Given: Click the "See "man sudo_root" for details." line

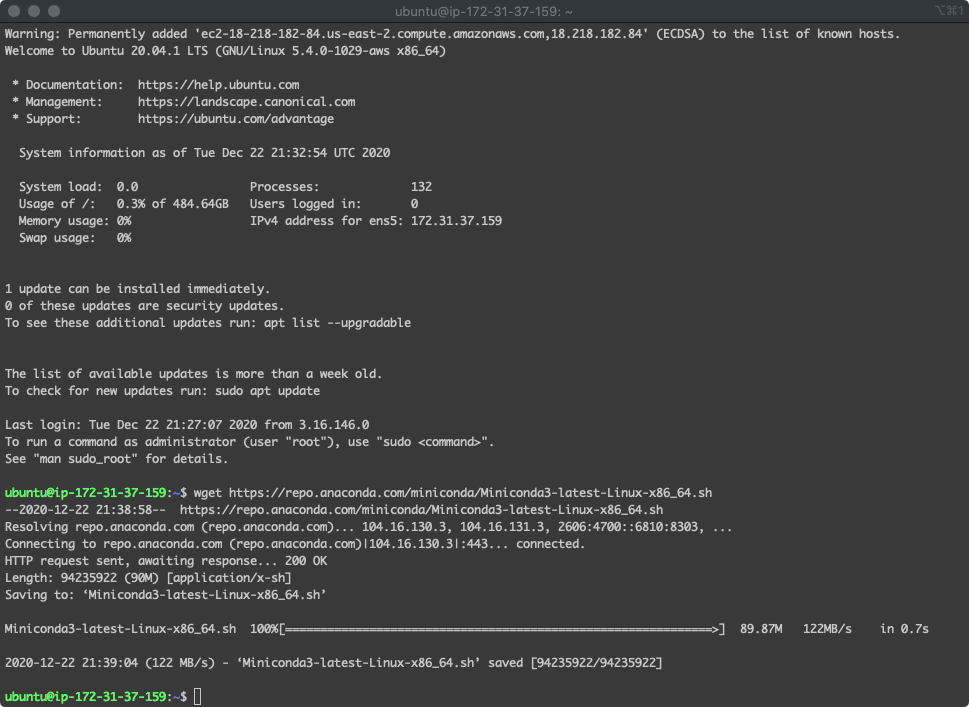Looking at the screenshot, I should point(116,459).
